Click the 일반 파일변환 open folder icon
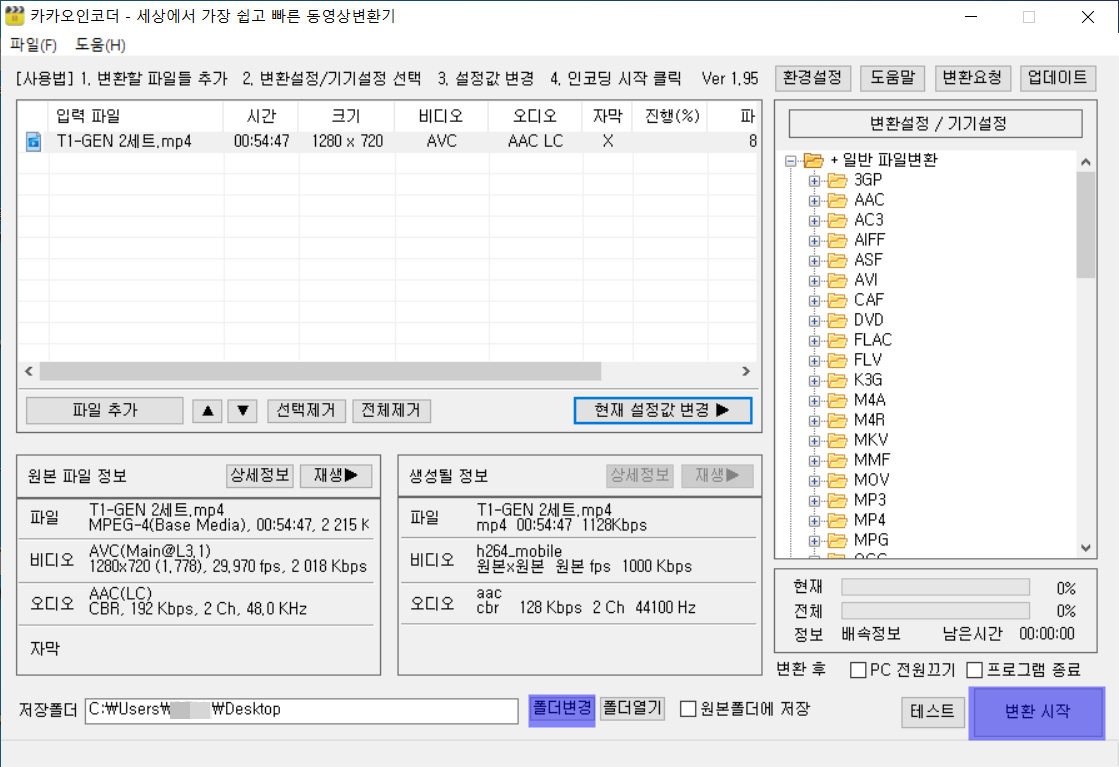The width and height of the screenshot is (1119, 767). (814, 160)
